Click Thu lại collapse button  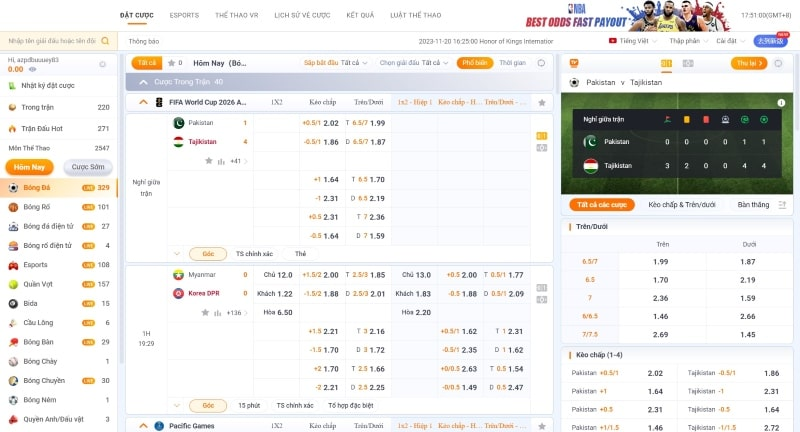point(749,63)
